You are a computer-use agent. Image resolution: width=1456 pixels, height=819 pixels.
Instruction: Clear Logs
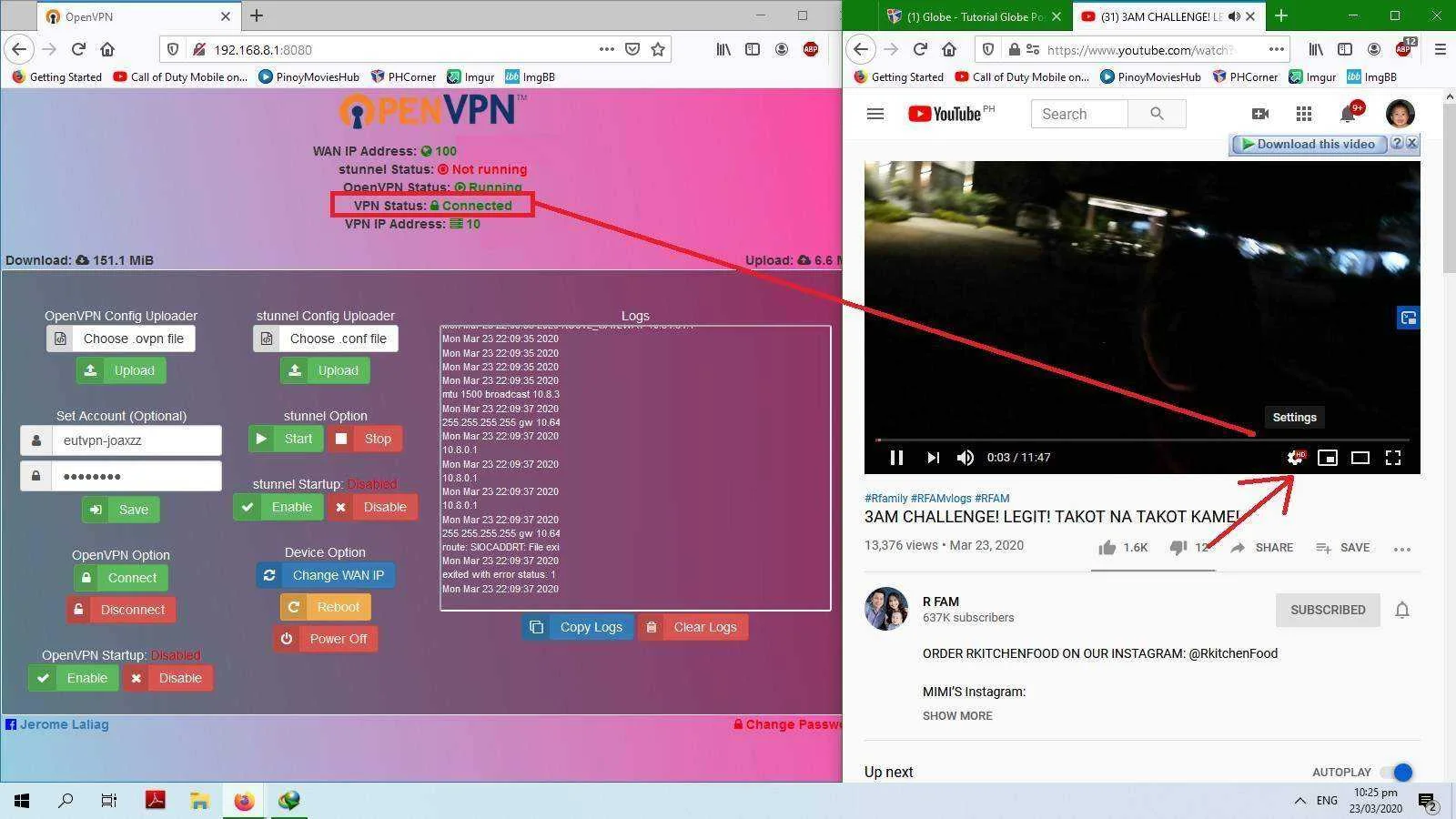click(693, 627)
